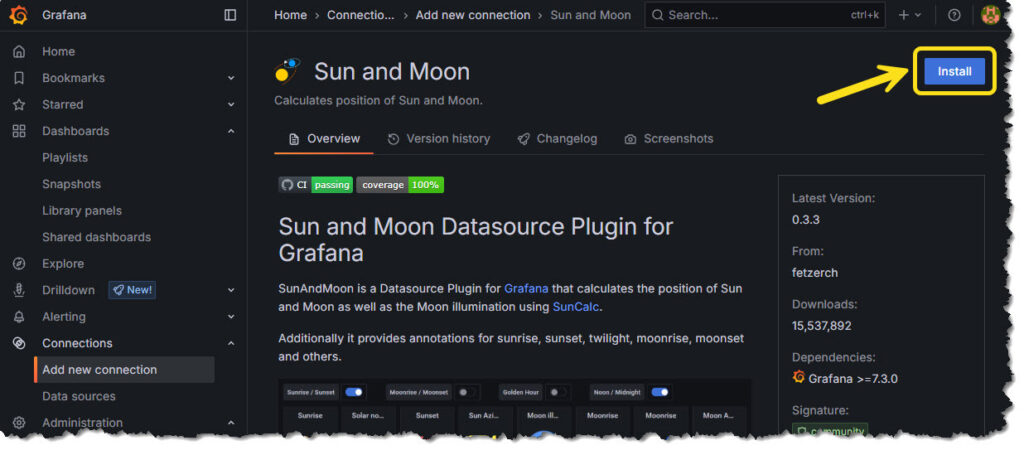Follow the Grafana link in description

pyautogui.click(x=526, y=288)
